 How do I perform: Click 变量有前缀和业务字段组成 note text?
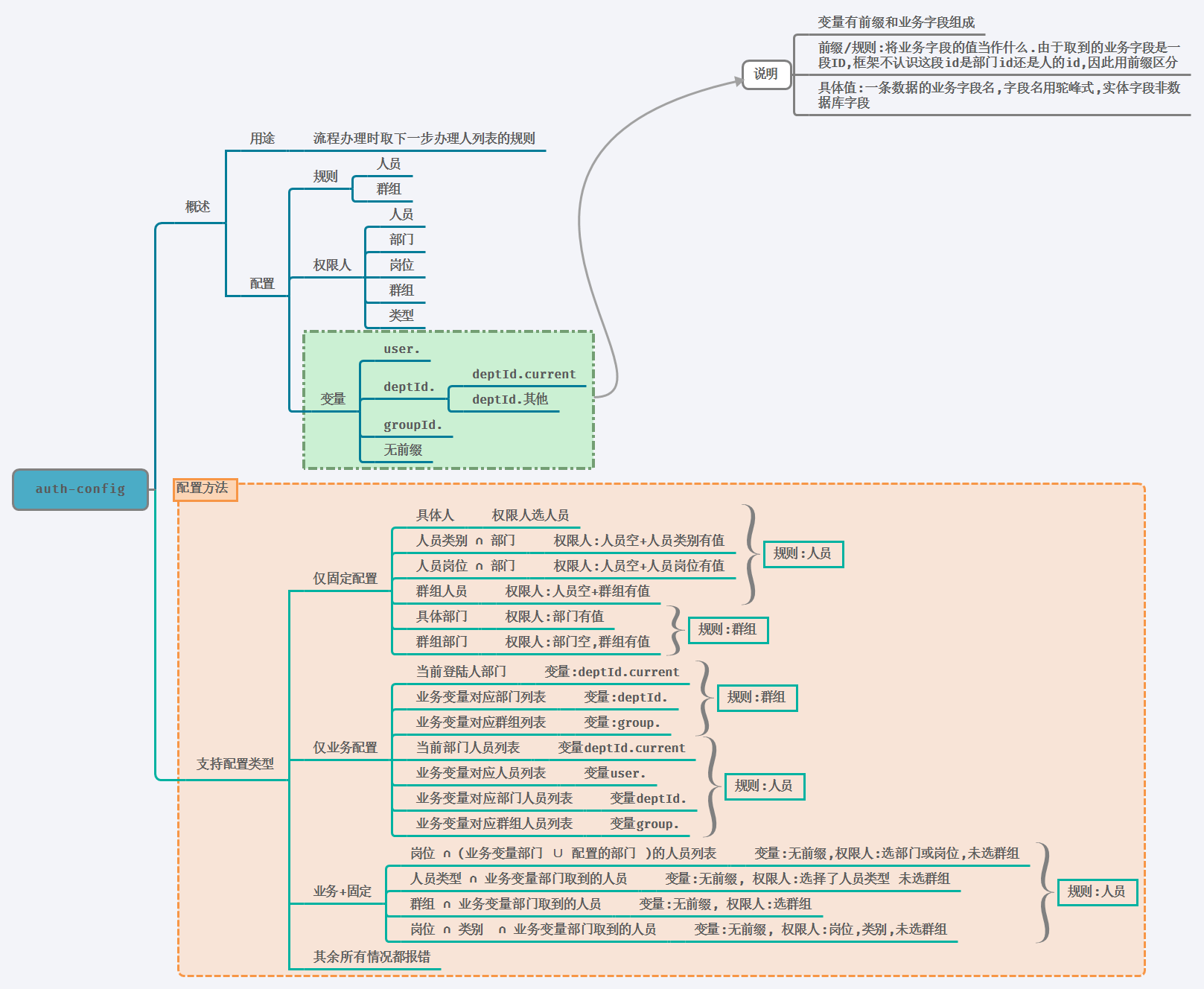tap(896, 23)
